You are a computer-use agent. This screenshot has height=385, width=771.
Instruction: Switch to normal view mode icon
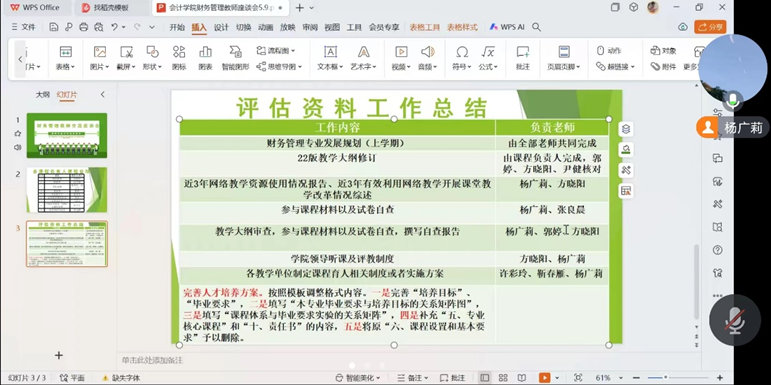[x=485, y=378]
